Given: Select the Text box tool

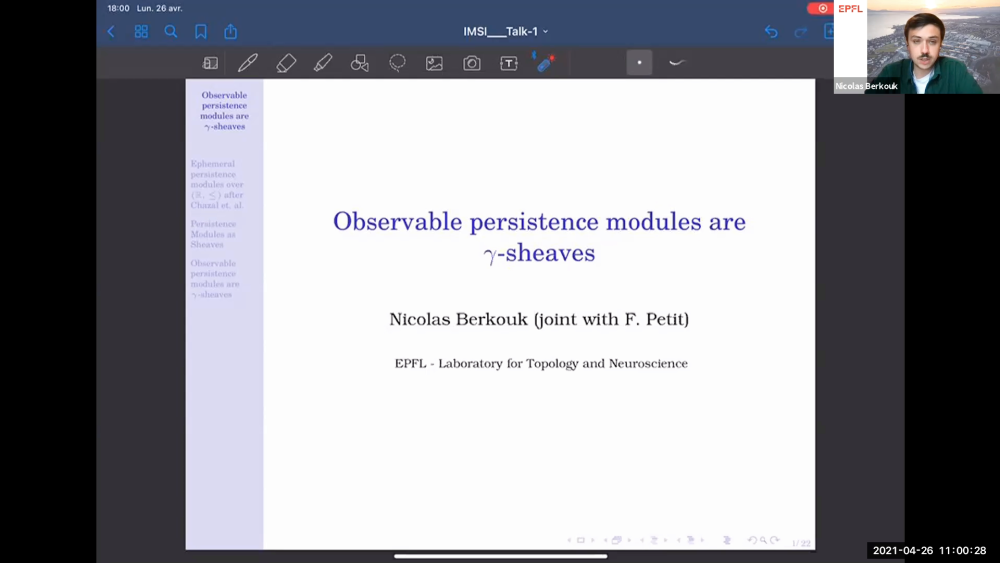Looking at the screenshot, I should point(509,62).
